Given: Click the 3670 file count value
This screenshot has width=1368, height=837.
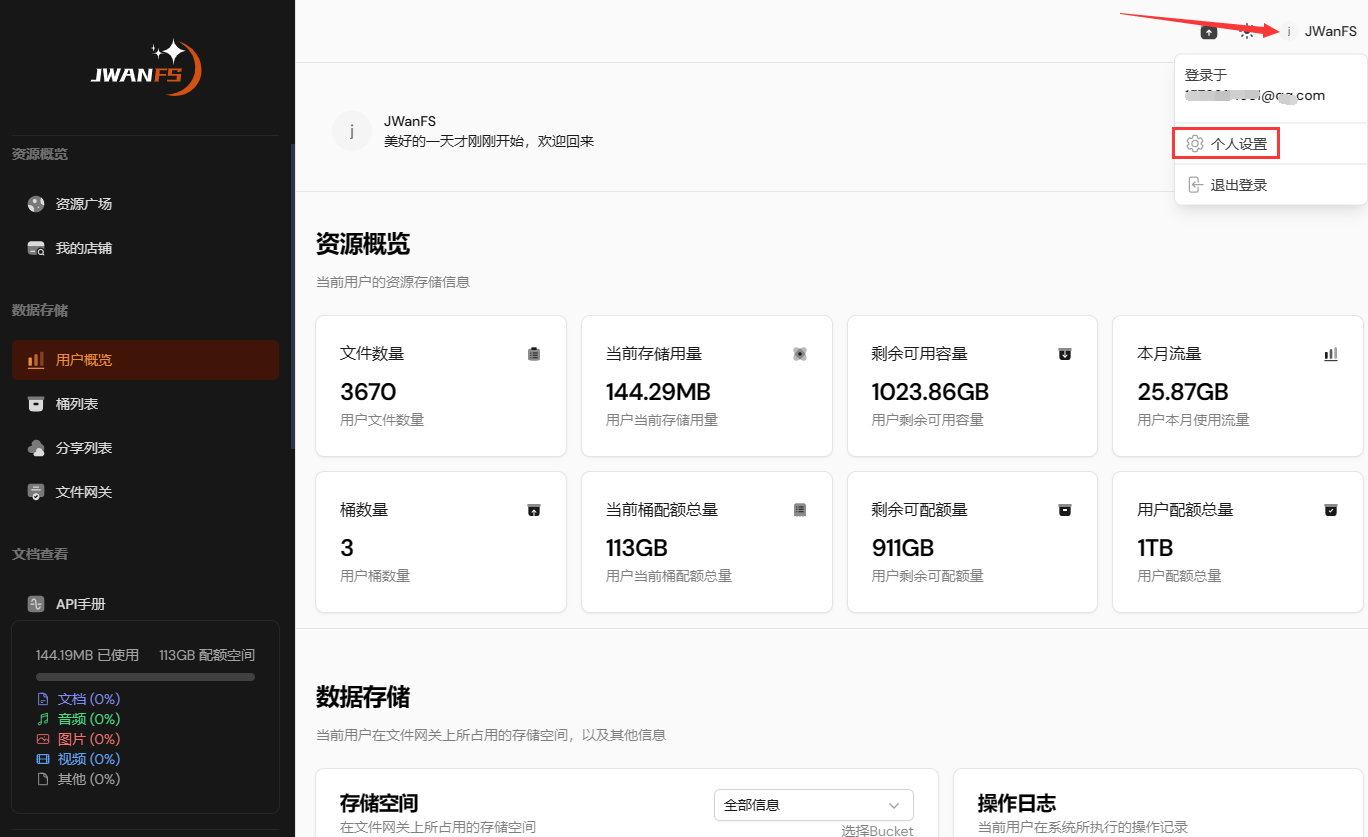Looking at the screenshot, I should (368, 392).
